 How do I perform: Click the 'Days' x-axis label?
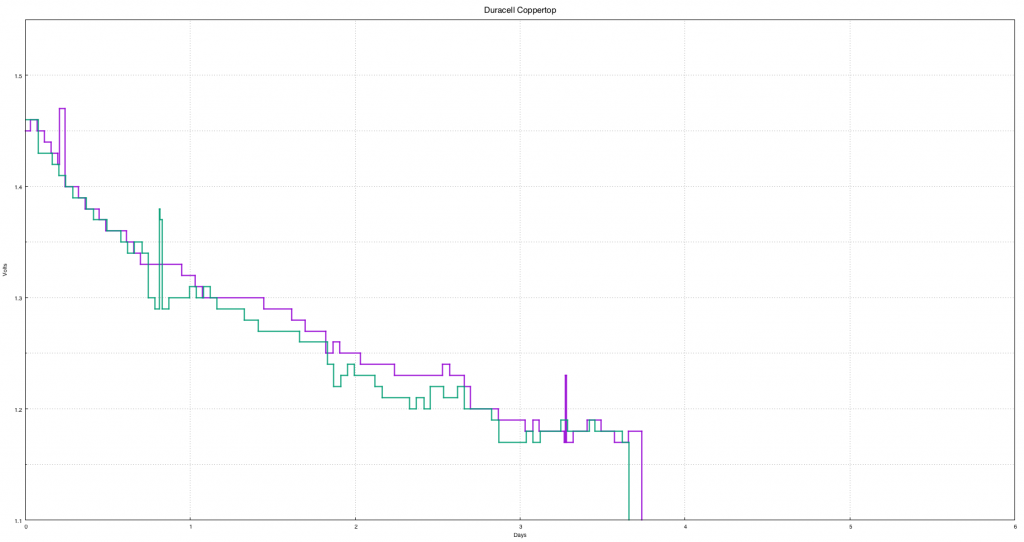tap(520, 535)
